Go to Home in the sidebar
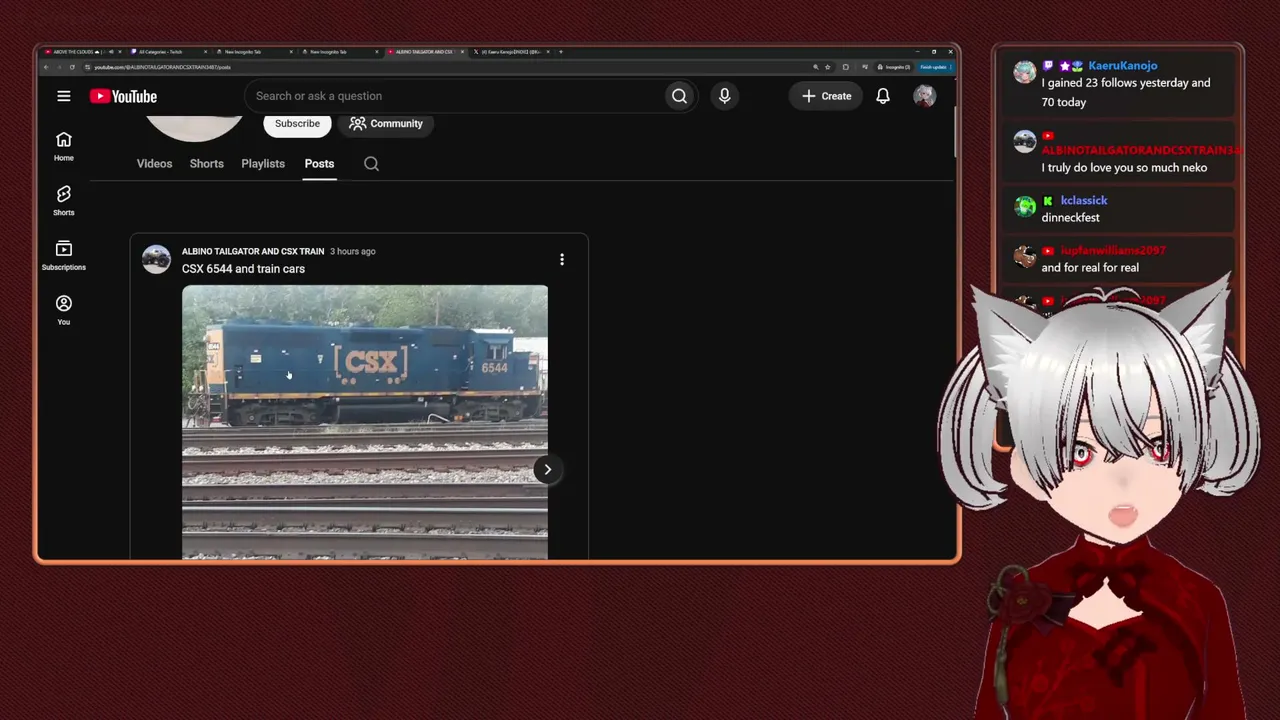1280x720 pixels. [64, 146]
